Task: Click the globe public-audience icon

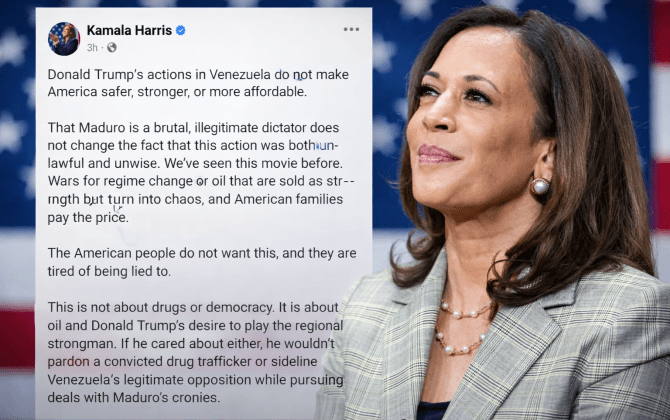Action: coord(112,47)
